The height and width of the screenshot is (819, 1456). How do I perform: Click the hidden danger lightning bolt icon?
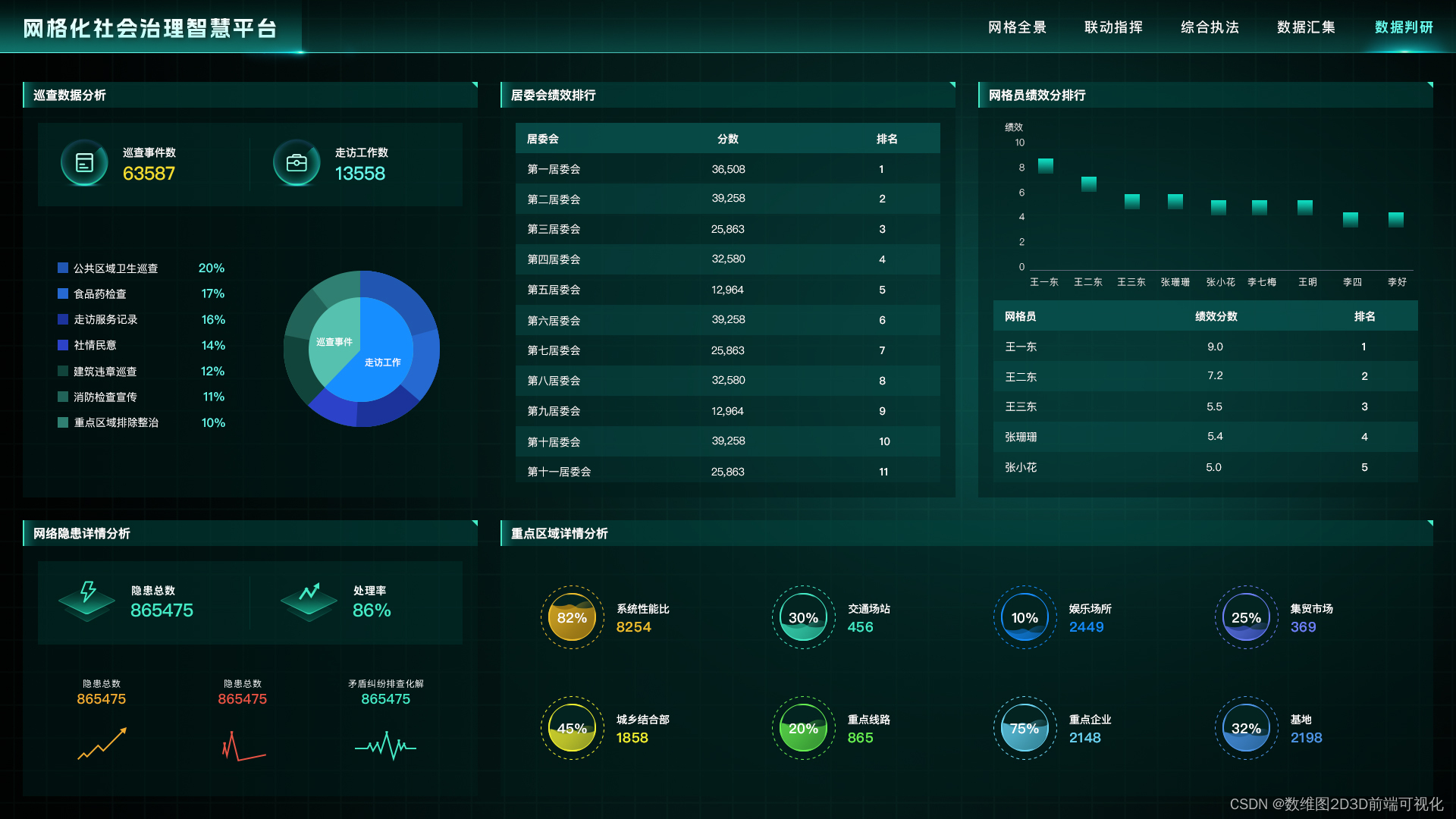87,593
